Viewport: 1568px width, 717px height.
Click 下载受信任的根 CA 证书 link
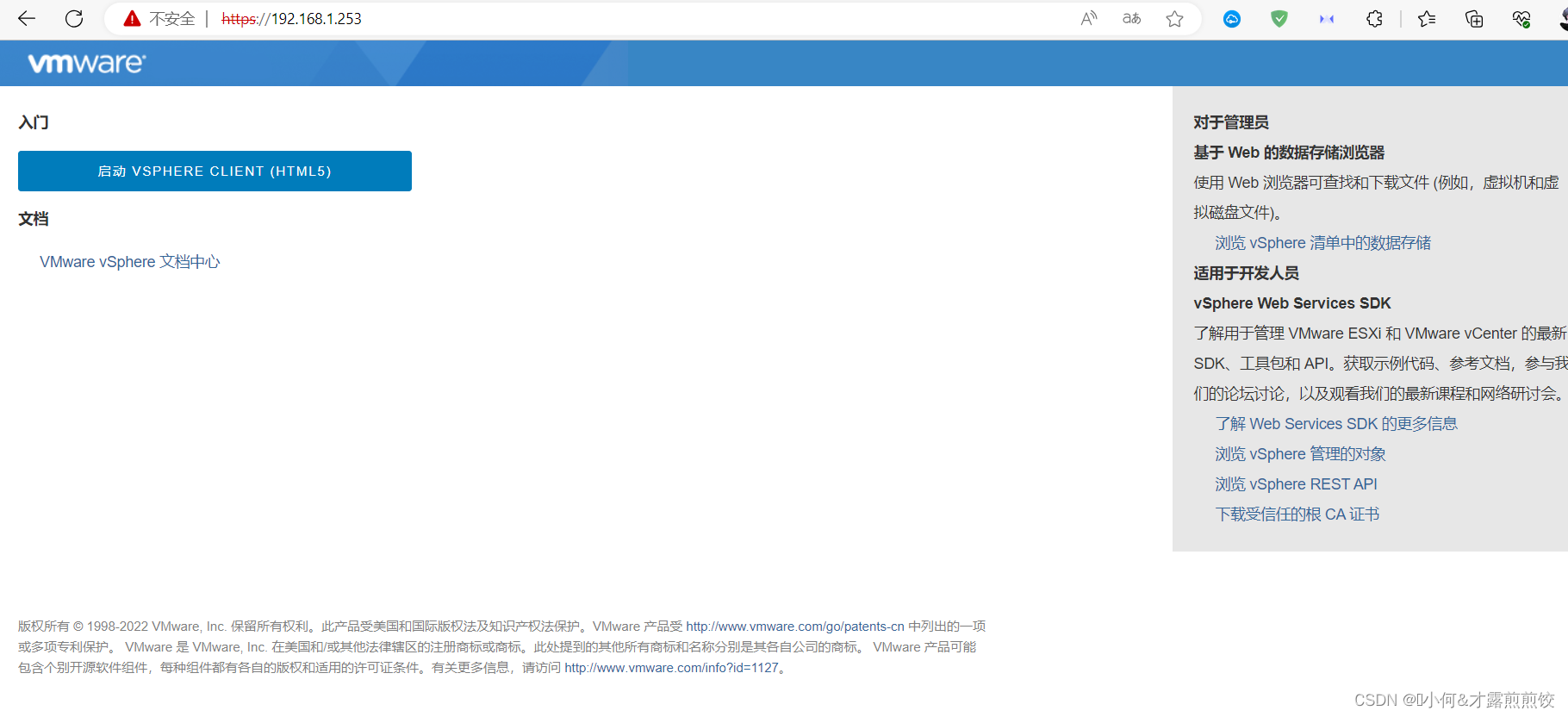point(1297,514)
